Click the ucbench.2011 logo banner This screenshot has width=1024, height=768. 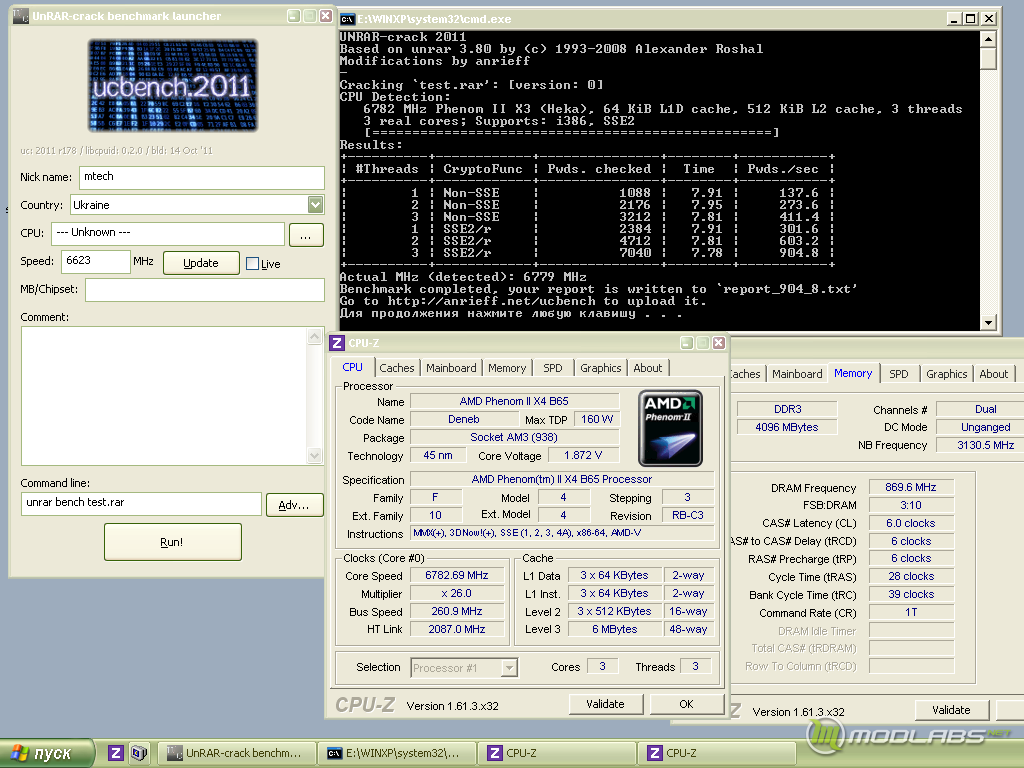click(x=172, y=85)
